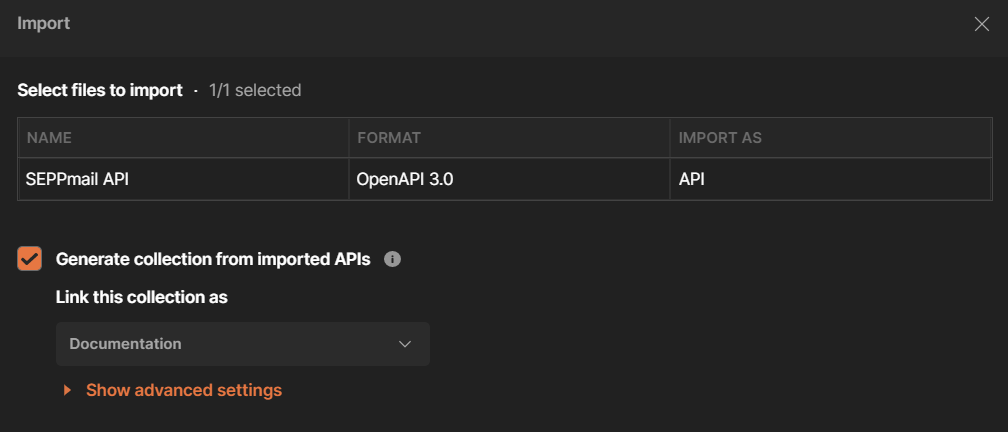Expand the advanced settings disclosure triangle

(67, 390)
